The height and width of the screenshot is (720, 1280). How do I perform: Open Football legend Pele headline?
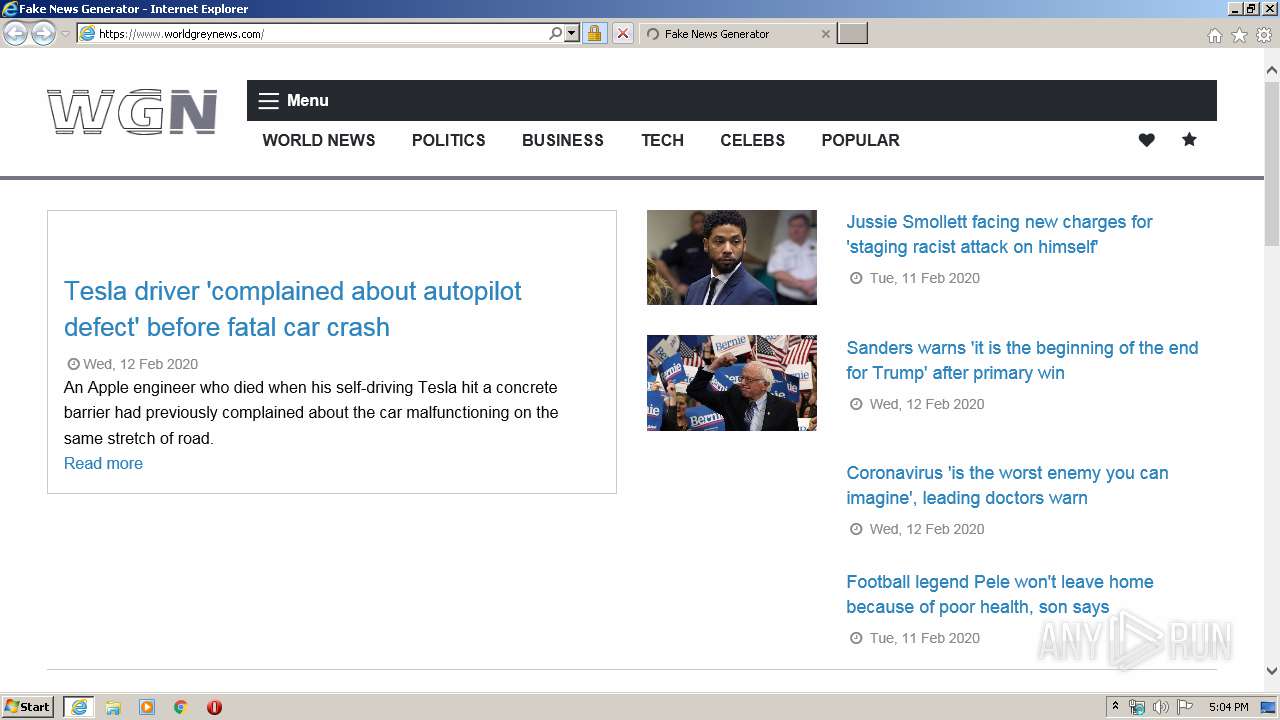pos(1000,594)
